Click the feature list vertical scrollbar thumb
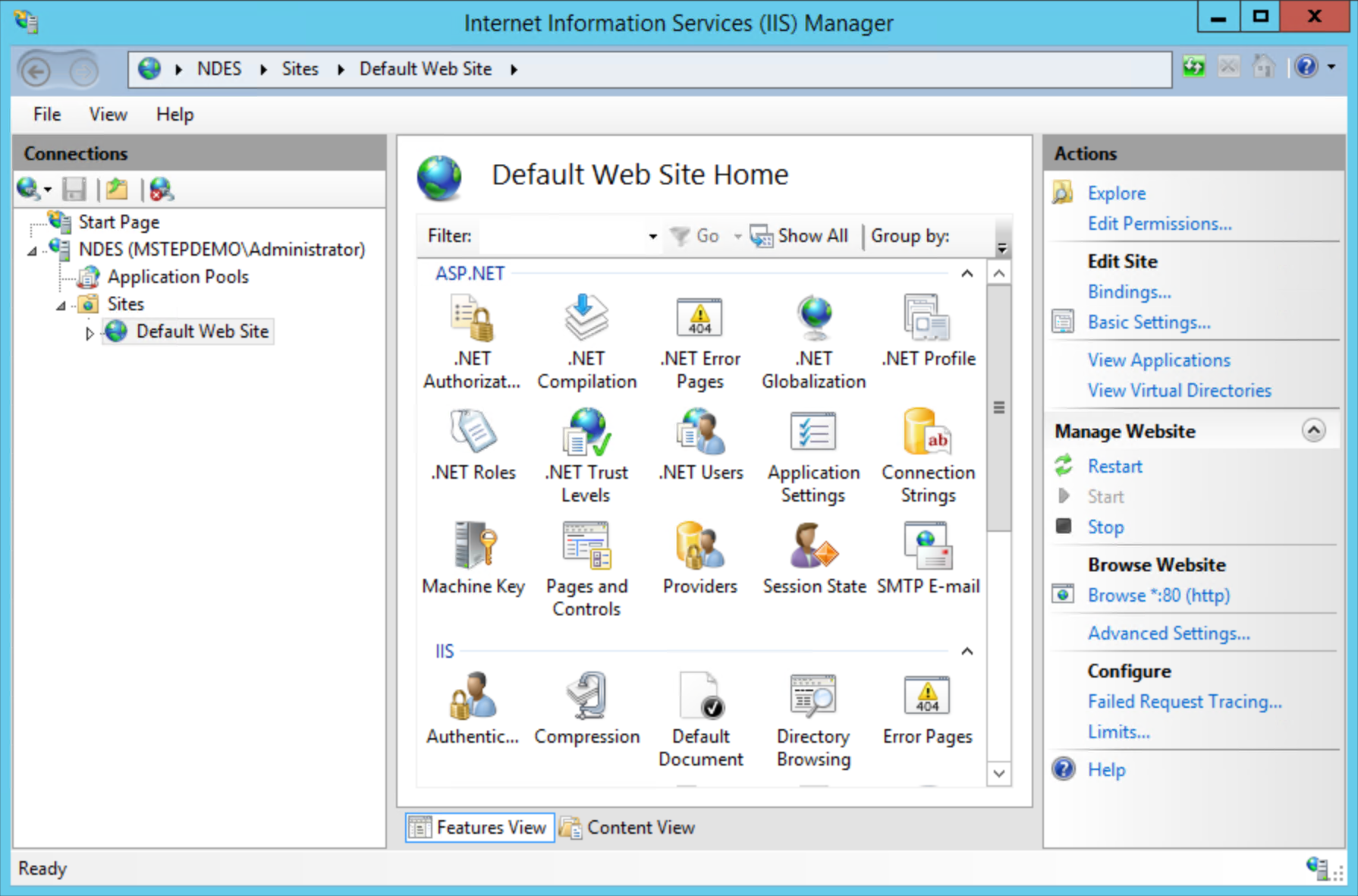The image size is (1358, 896). 999,408
